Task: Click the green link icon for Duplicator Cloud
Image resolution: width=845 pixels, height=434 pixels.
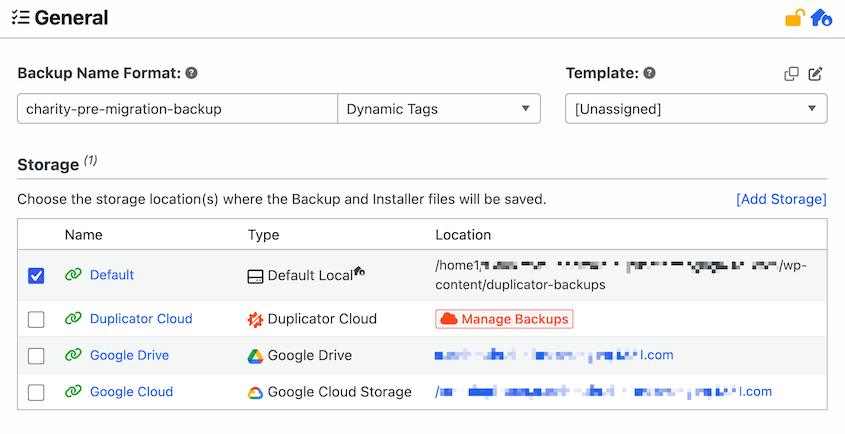Action: pyautogui.click(x=73, y=319)
